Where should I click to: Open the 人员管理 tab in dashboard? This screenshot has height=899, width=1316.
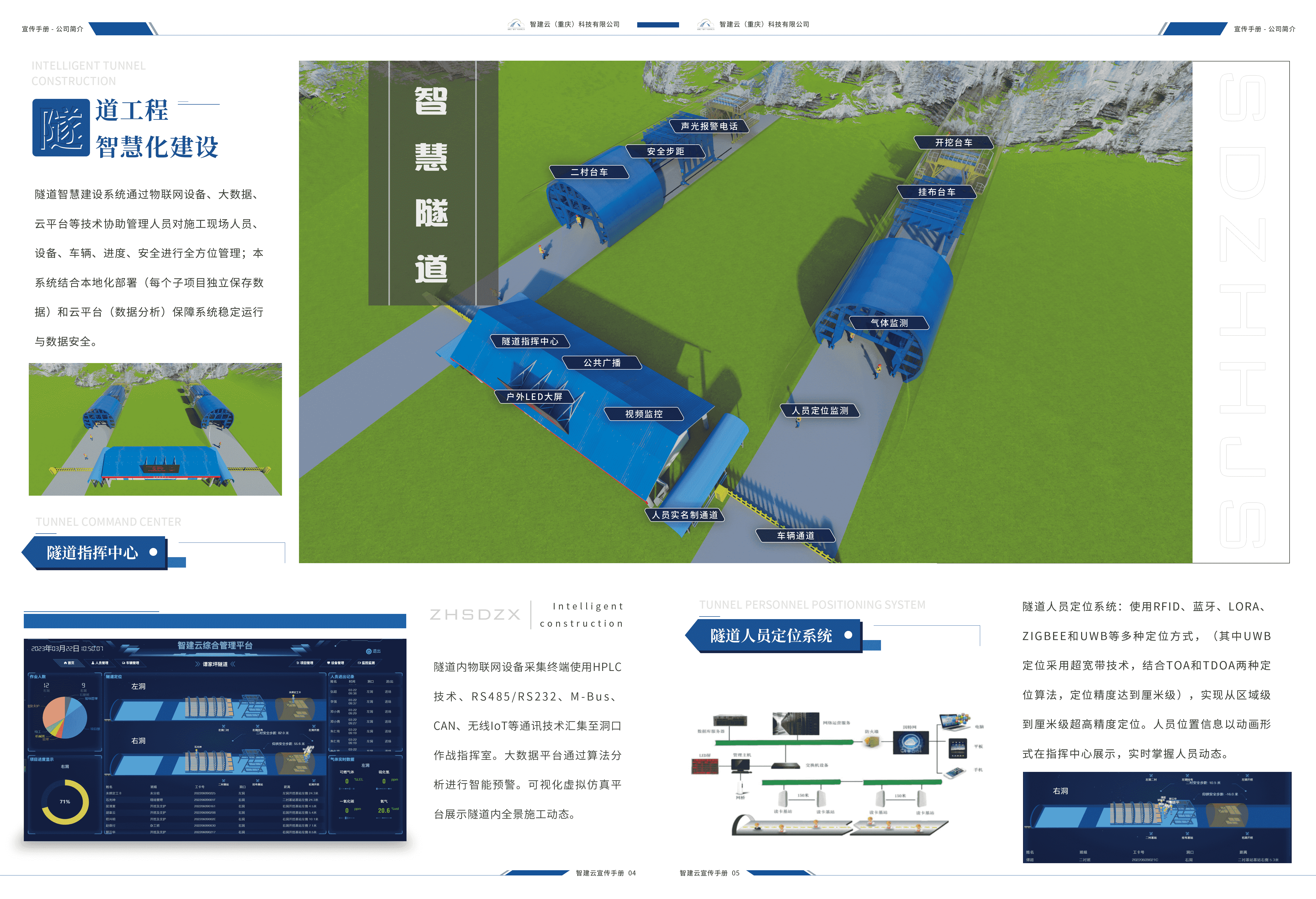[100, 663]
